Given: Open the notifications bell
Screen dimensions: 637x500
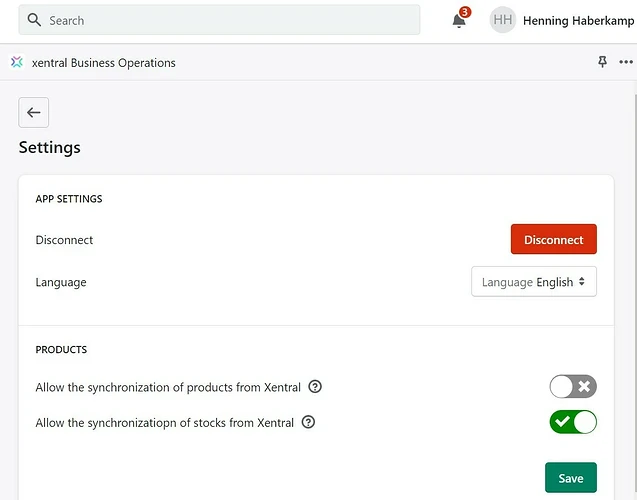Looking at the screenshot, I should point(459,21).
